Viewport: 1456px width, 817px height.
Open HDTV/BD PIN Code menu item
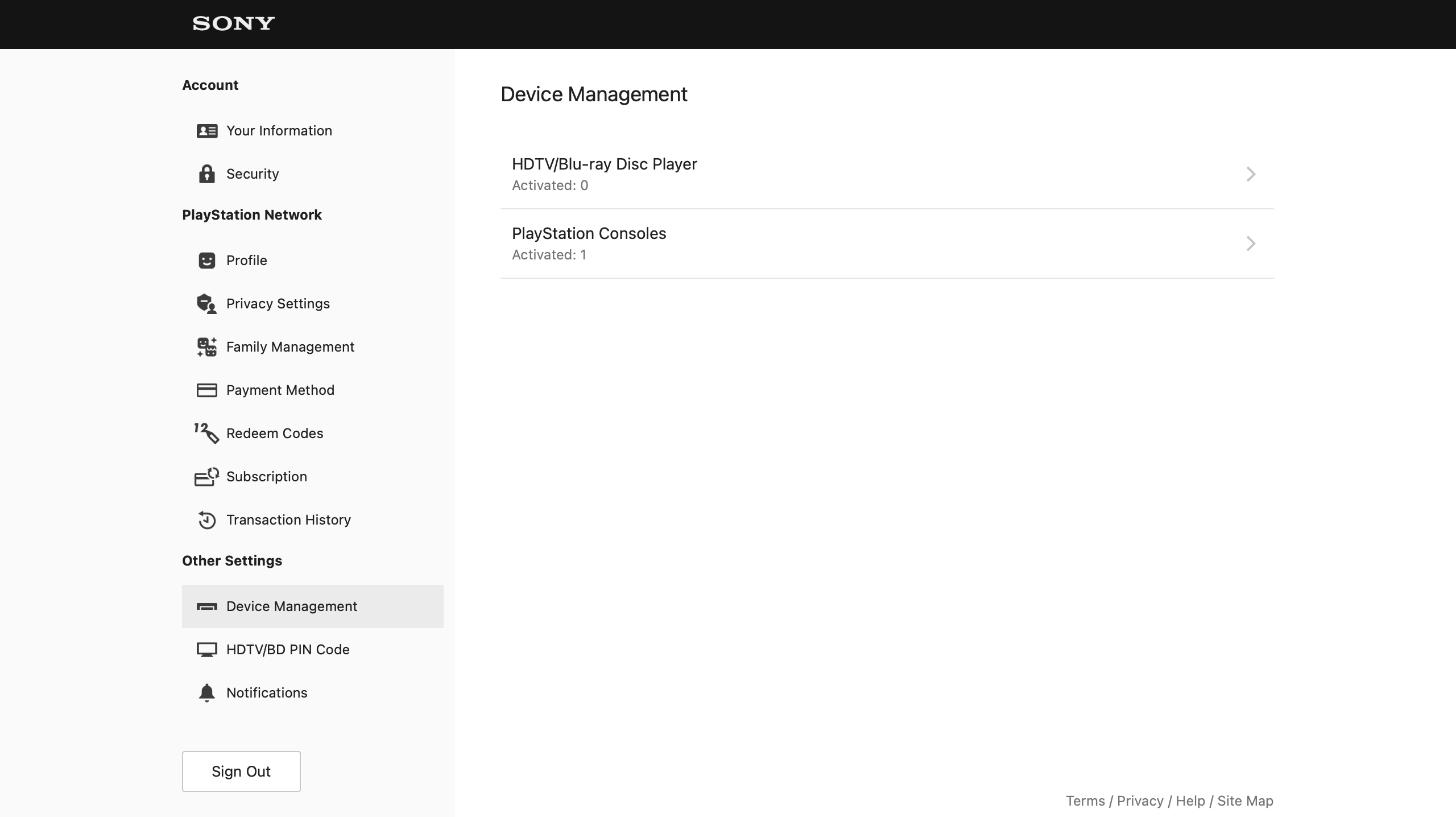click(x=288, y=650)
